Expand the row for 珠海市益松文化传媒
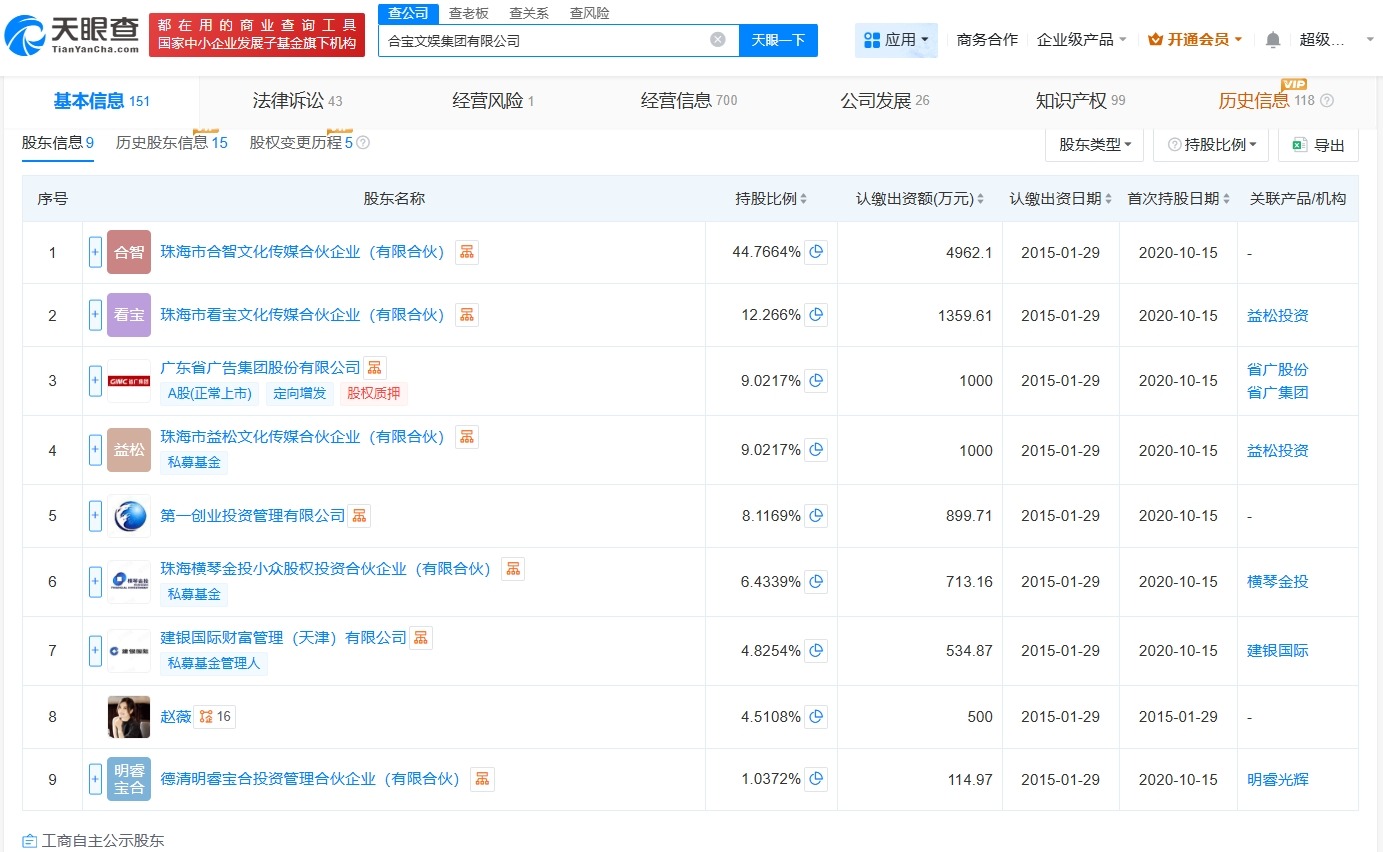The image size is (1383, 852). 94,450
